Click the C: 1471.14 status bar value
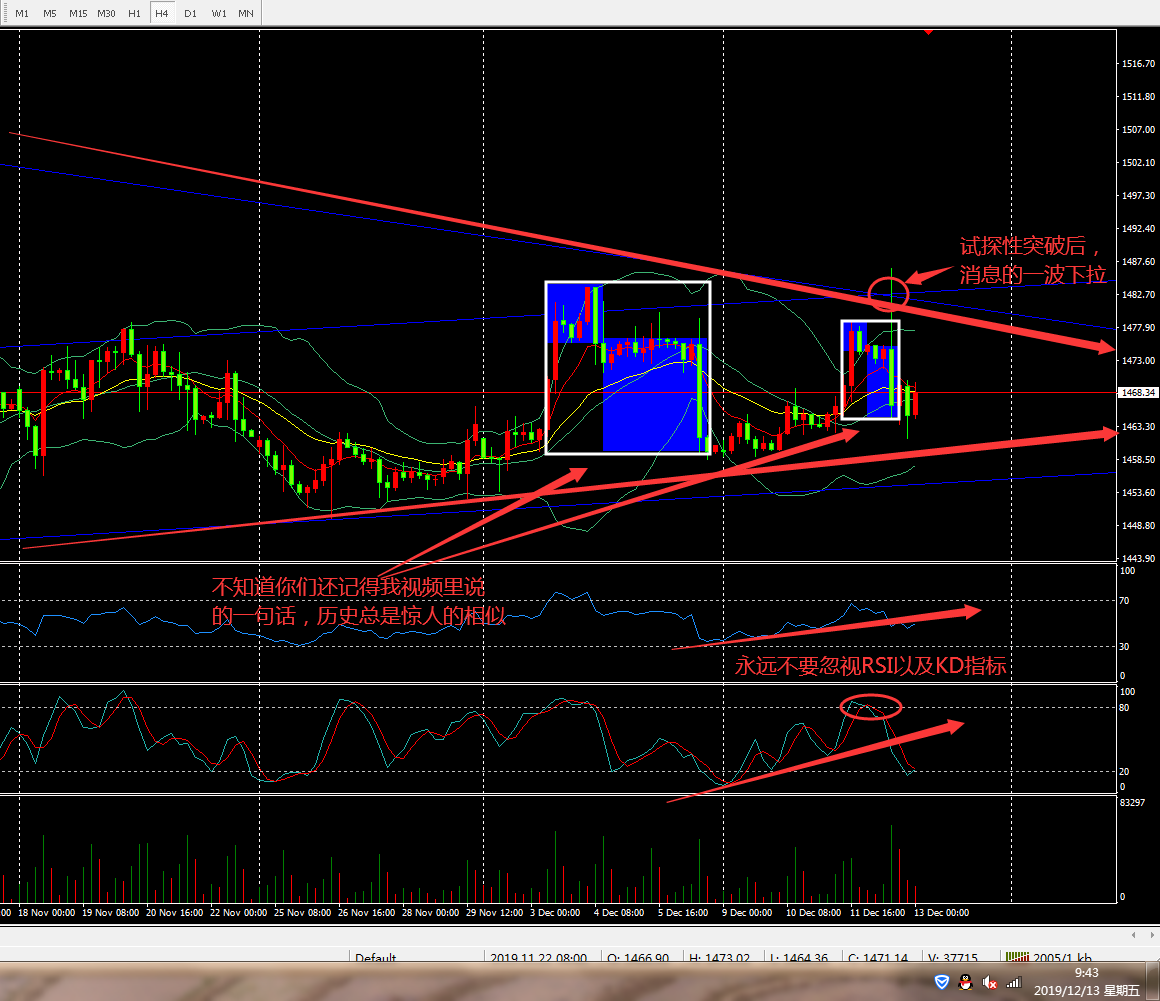Viewport: 1160px width, 1001px height. point(878,957)
